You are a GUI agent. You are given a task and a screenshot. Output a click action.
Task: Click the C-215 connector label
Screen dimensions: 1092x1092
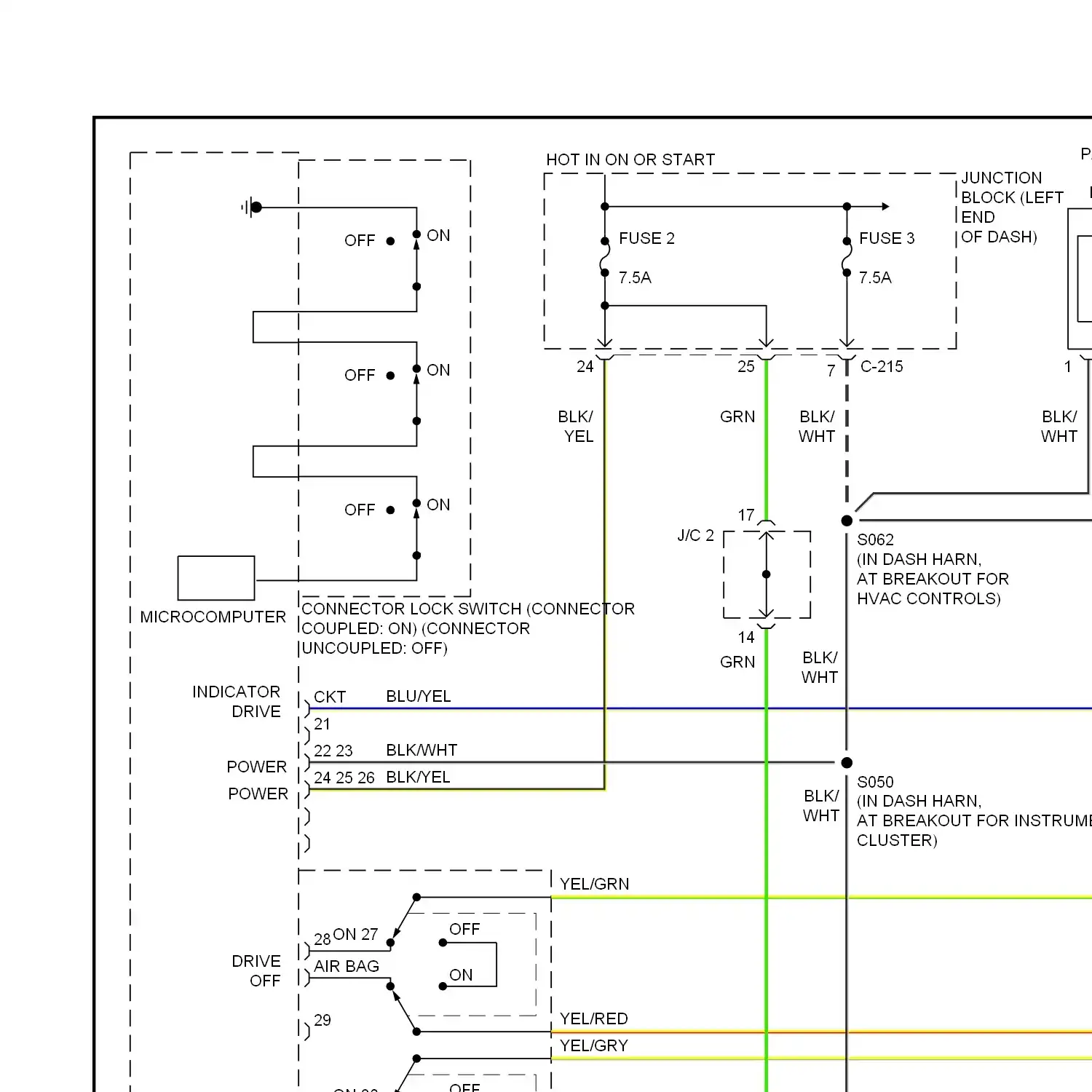pos(882,366)
